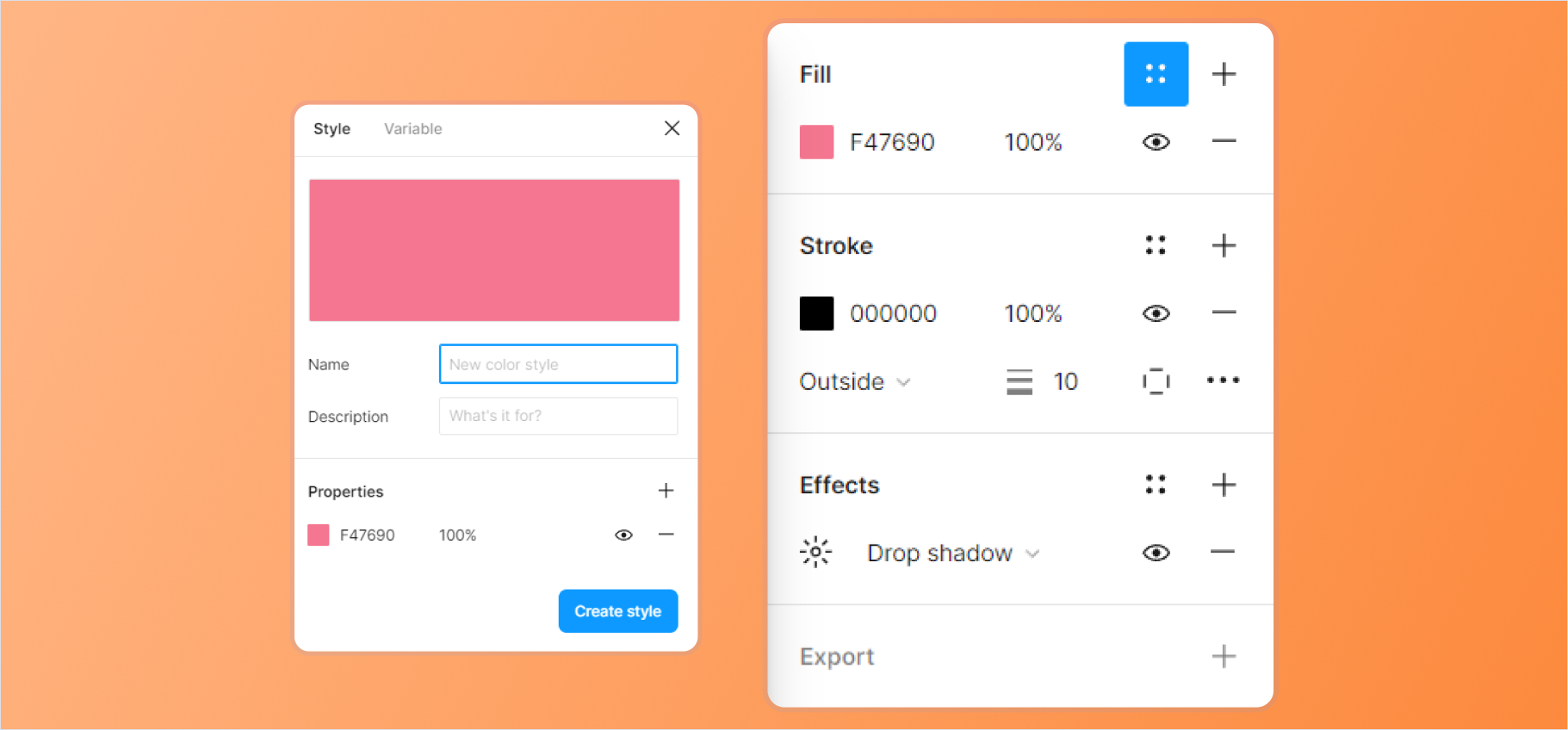Open the Variable tab in style dialog

(412, 128)
